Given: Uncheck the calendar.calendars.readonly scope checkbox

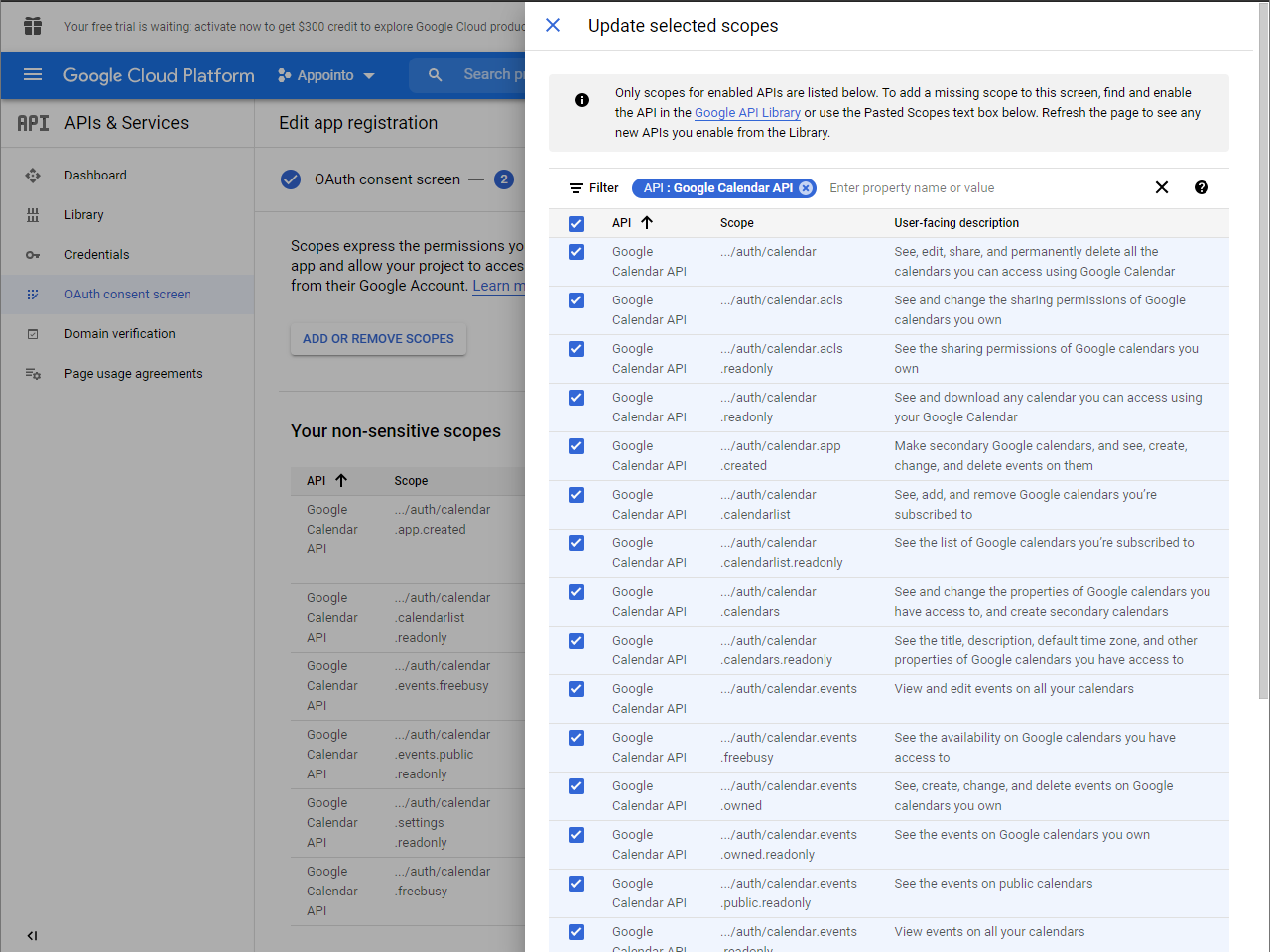Looking at the screenshot, I should [x=576, y=641].
